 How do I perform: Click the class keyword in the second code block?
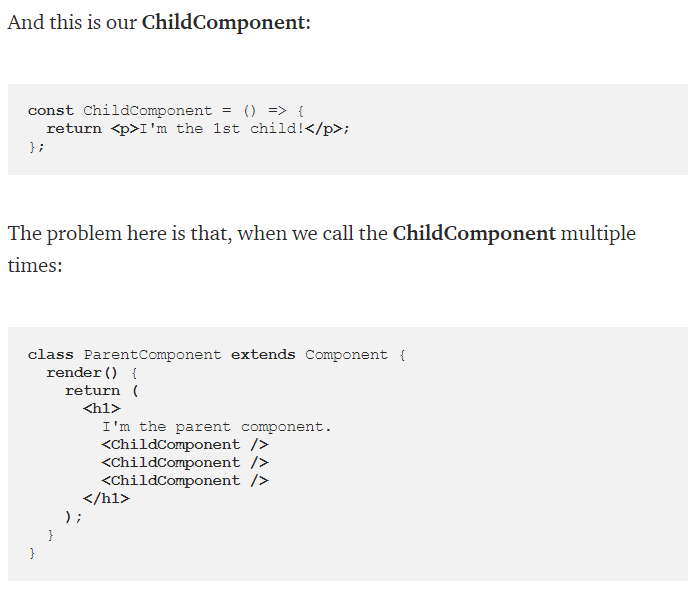tap(51, 354)
